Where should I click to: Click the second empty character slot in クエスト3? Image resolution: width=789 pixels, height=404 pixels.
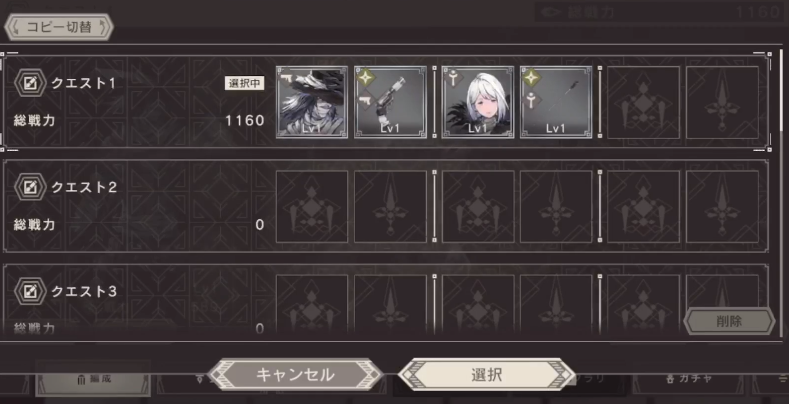click(x=478, y=304)
